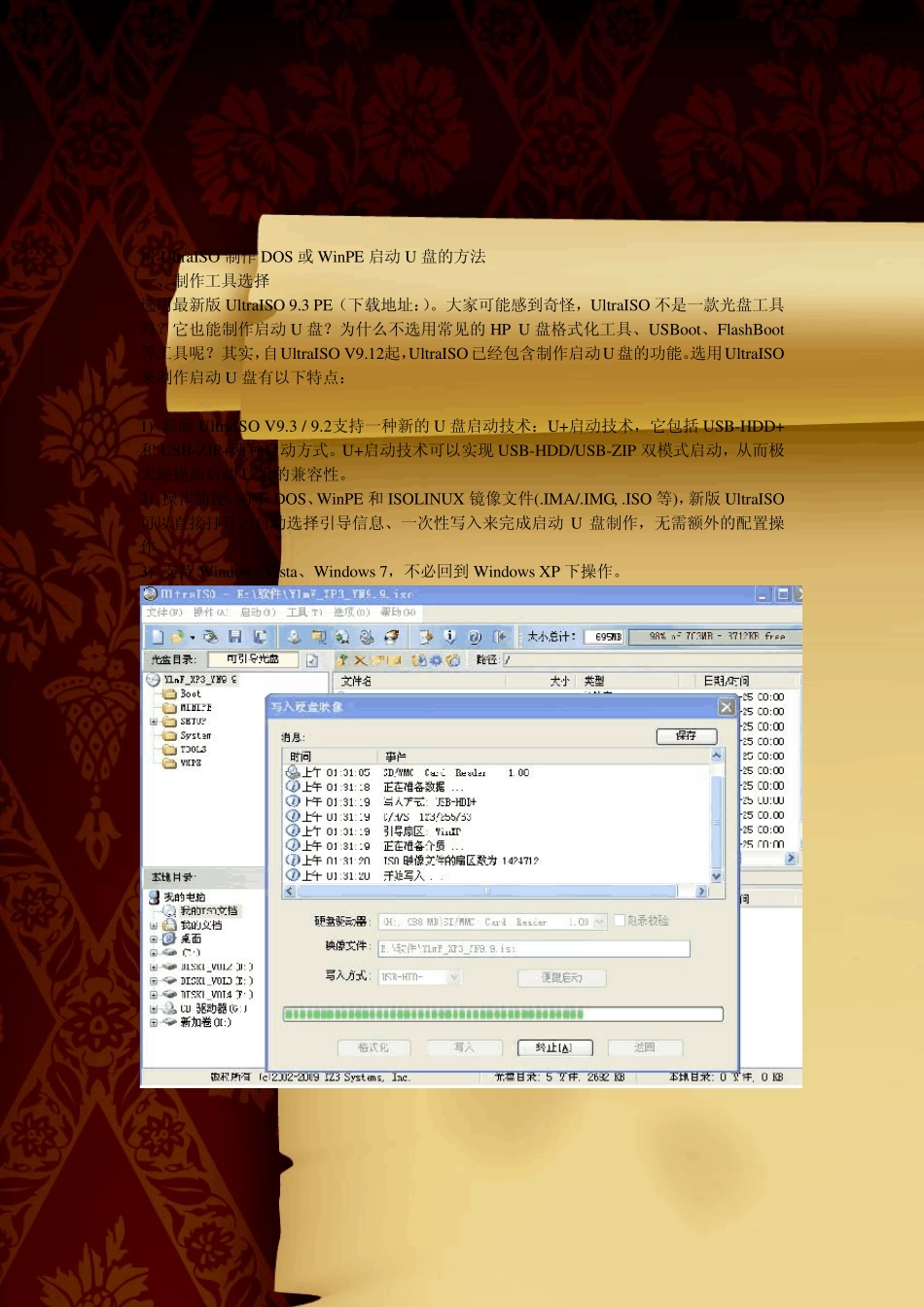The height and width of the screenshot is (1307, 924).
Task: Toggle the verify checkbox beside the drive dropdown
Action: coord(619,921)
